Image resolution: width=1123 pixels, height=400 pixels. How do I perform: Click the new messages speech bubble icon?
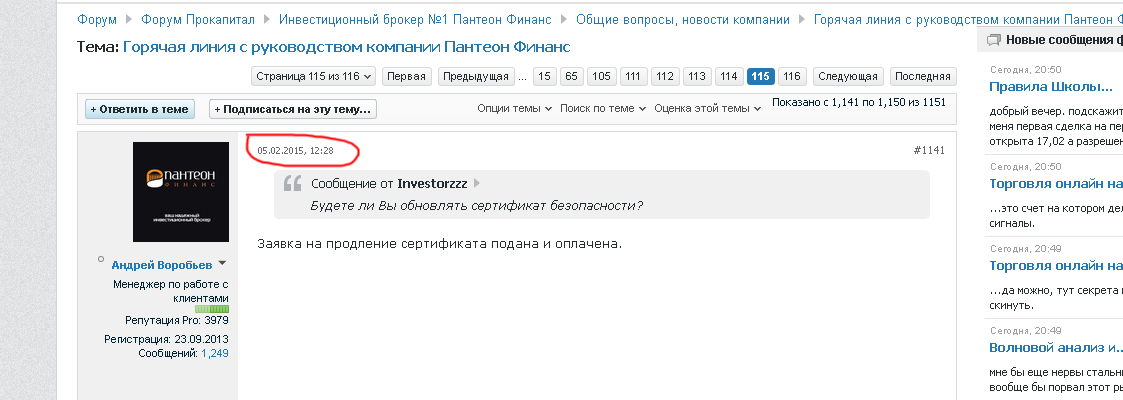coord(993,40)
